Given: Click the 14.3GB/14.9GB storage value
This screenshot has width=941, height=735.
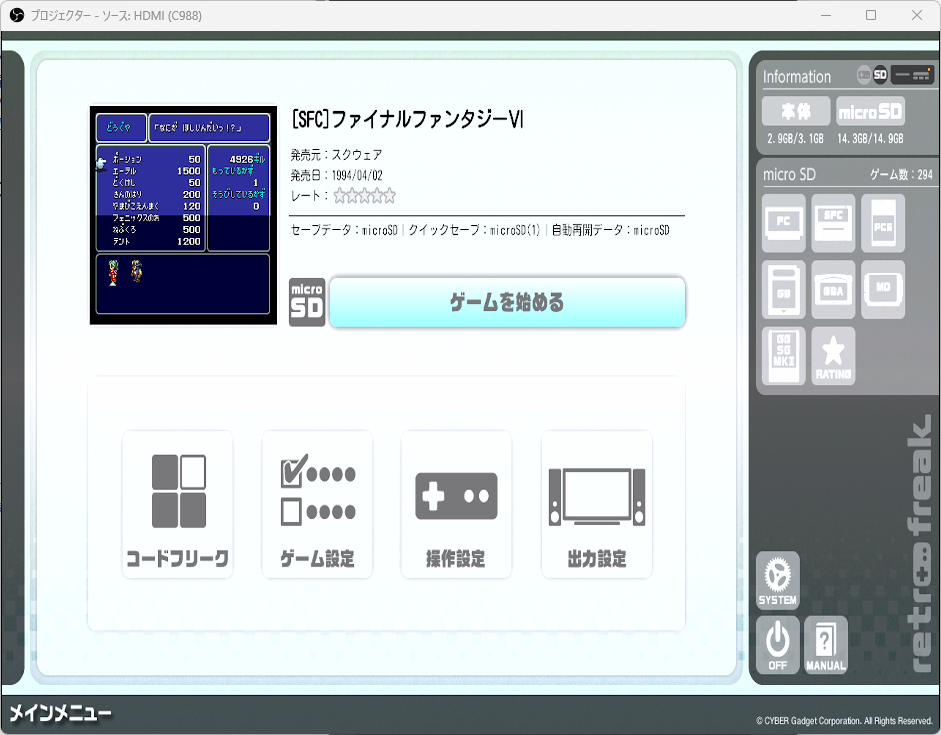Looking at the screenshot, I should tap(870, 139).
